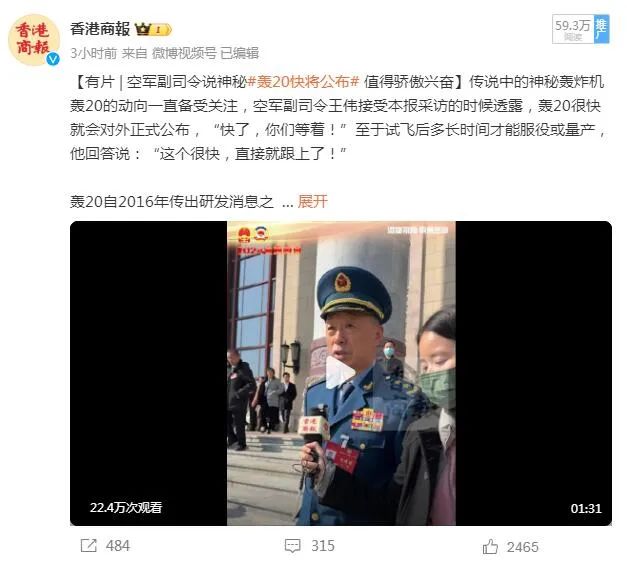The width and height of the screenshot is (627, 563).
Task: Play the video with center play button
Action: [x=341, y=372]
